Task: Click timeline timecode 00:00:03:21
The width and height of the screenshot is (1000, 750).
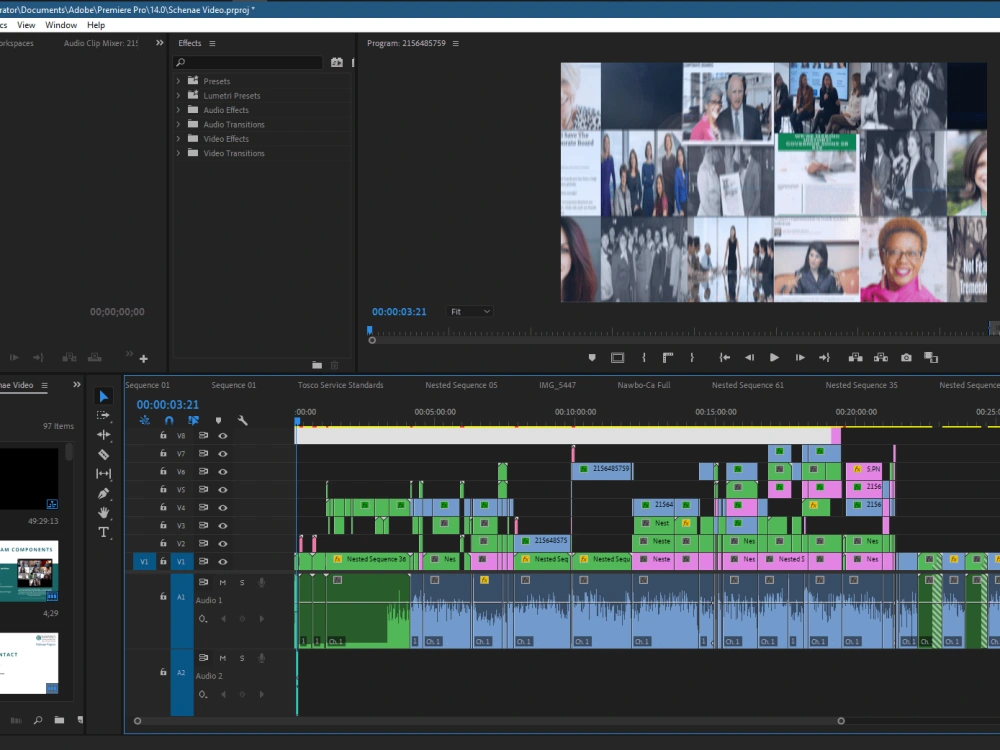Action: [x=168, y=404]
